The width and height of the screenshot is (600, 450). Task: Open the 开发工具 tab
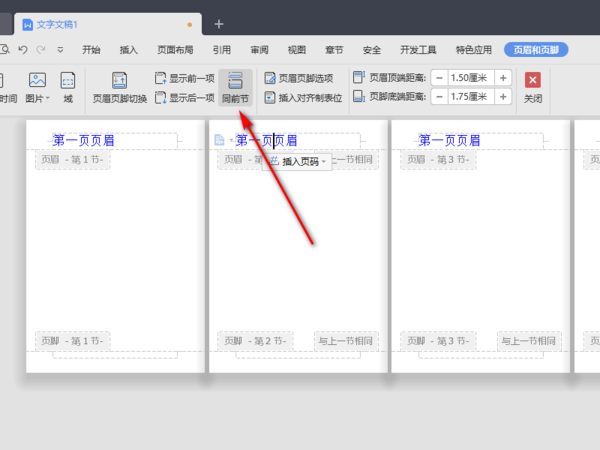[x=418, y=50]
